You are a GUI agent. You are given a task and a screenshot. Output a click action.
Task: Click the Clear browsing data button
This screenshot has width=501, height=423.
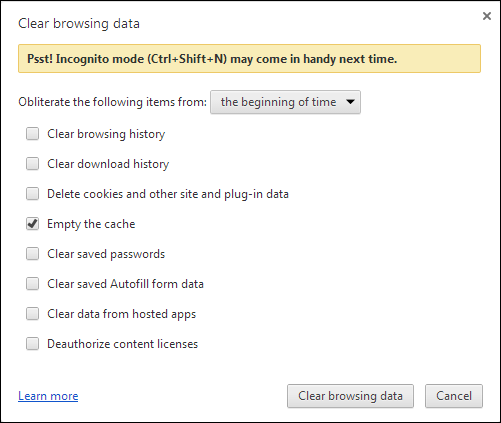click(350, 396)
